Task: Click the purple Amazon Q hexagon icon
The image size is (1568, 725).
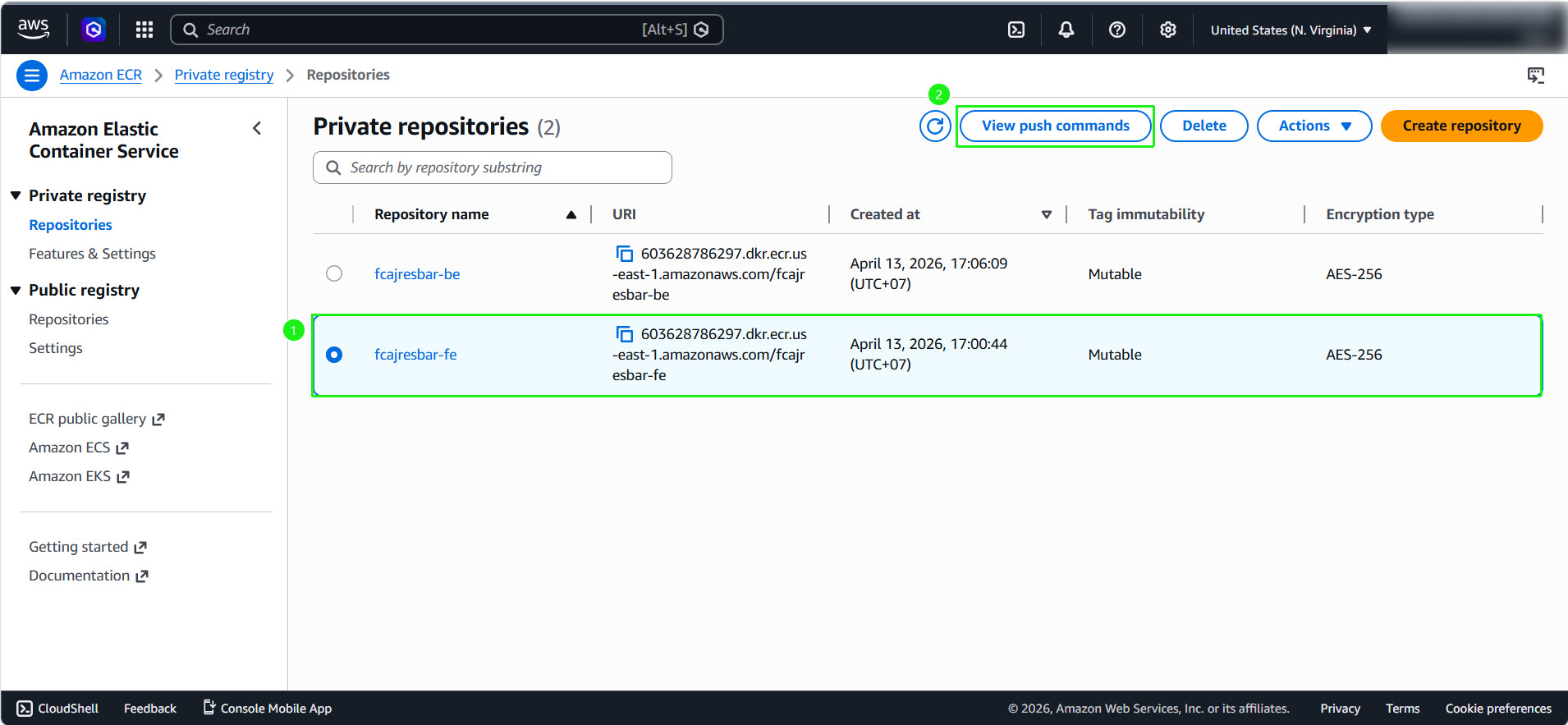Action: [94, 30]
